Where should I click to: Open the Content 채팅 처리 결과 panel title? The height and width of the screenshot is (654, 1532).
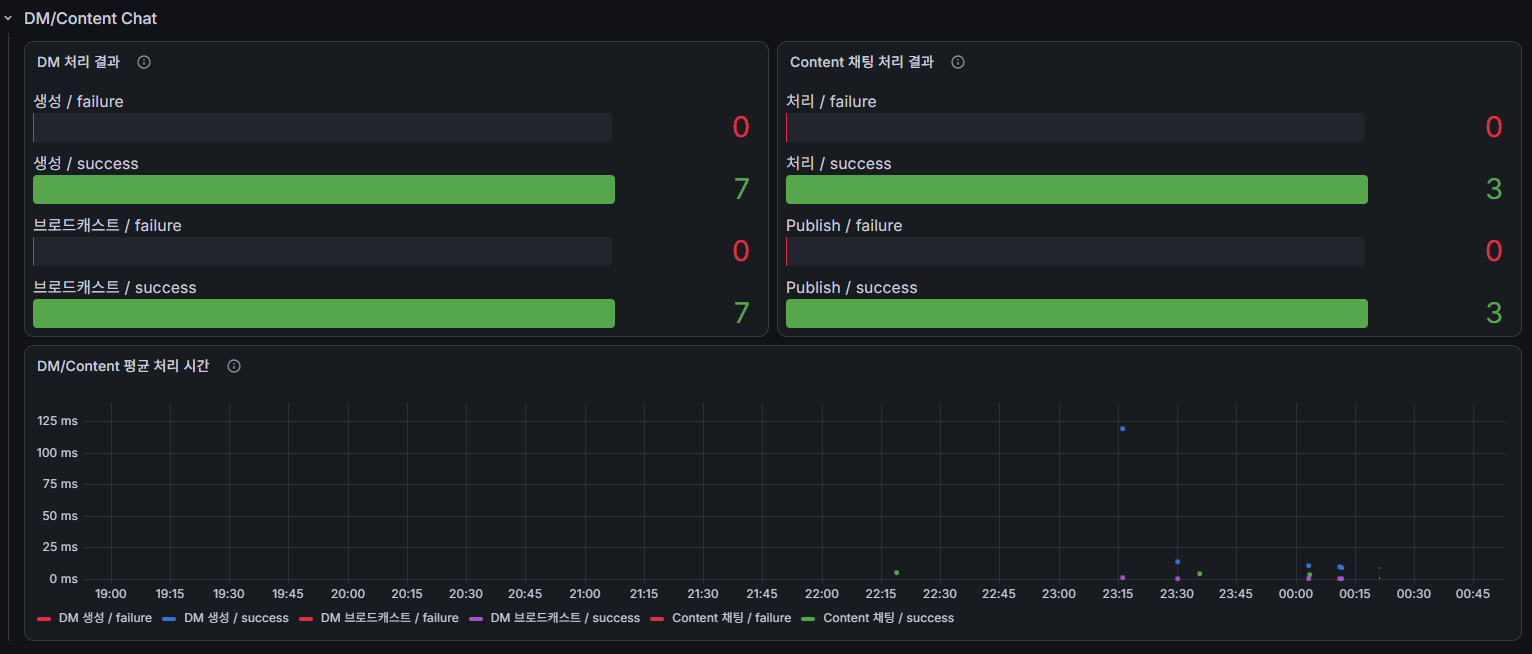click(862, 62)
